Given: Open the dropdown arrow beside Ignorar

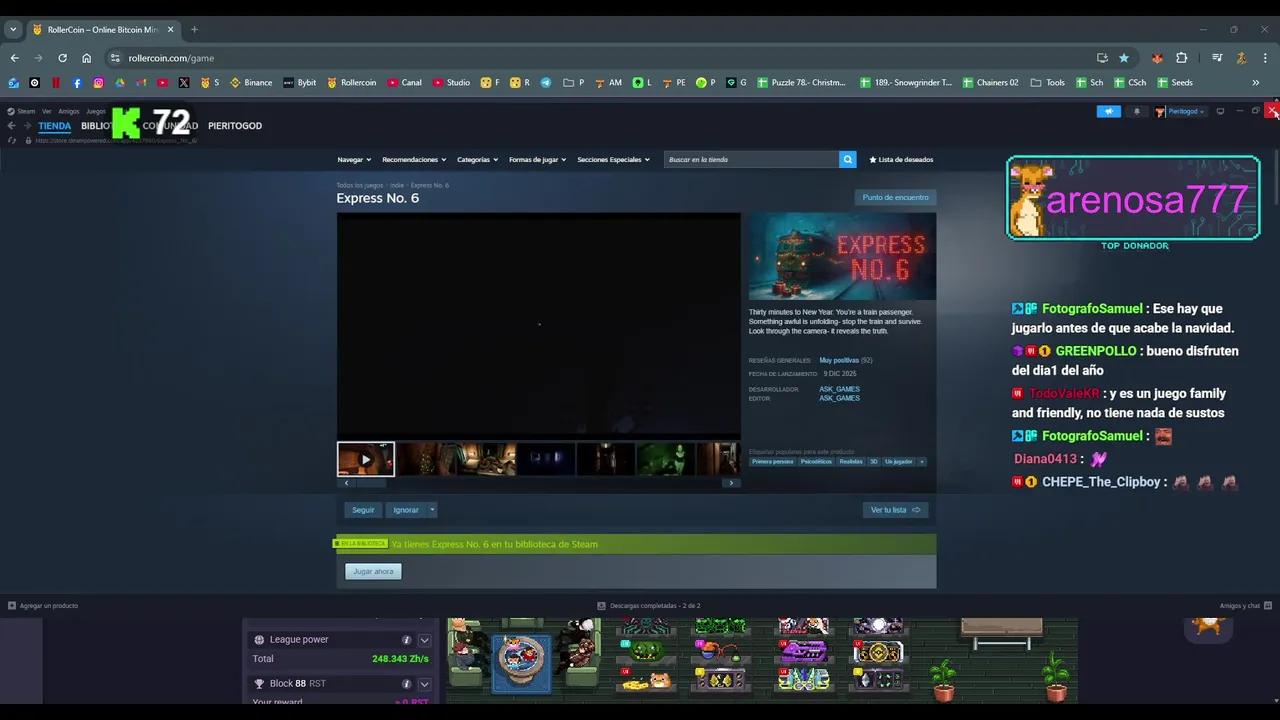Looking at the screenshot, I should pyautogui.click(x=431, y=510).
